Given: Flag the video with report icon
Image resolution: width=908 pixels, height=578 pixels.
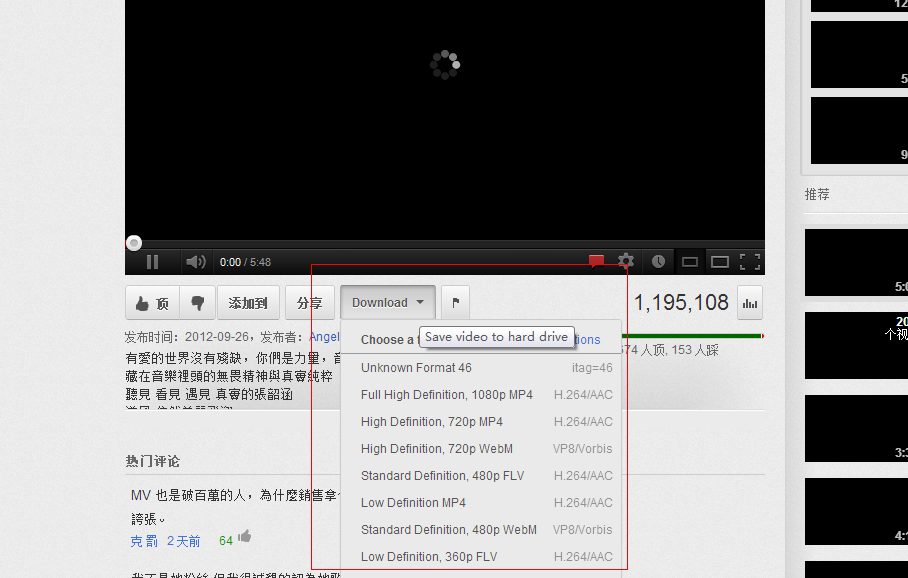Looking at the screenshot, I should 456,303.
